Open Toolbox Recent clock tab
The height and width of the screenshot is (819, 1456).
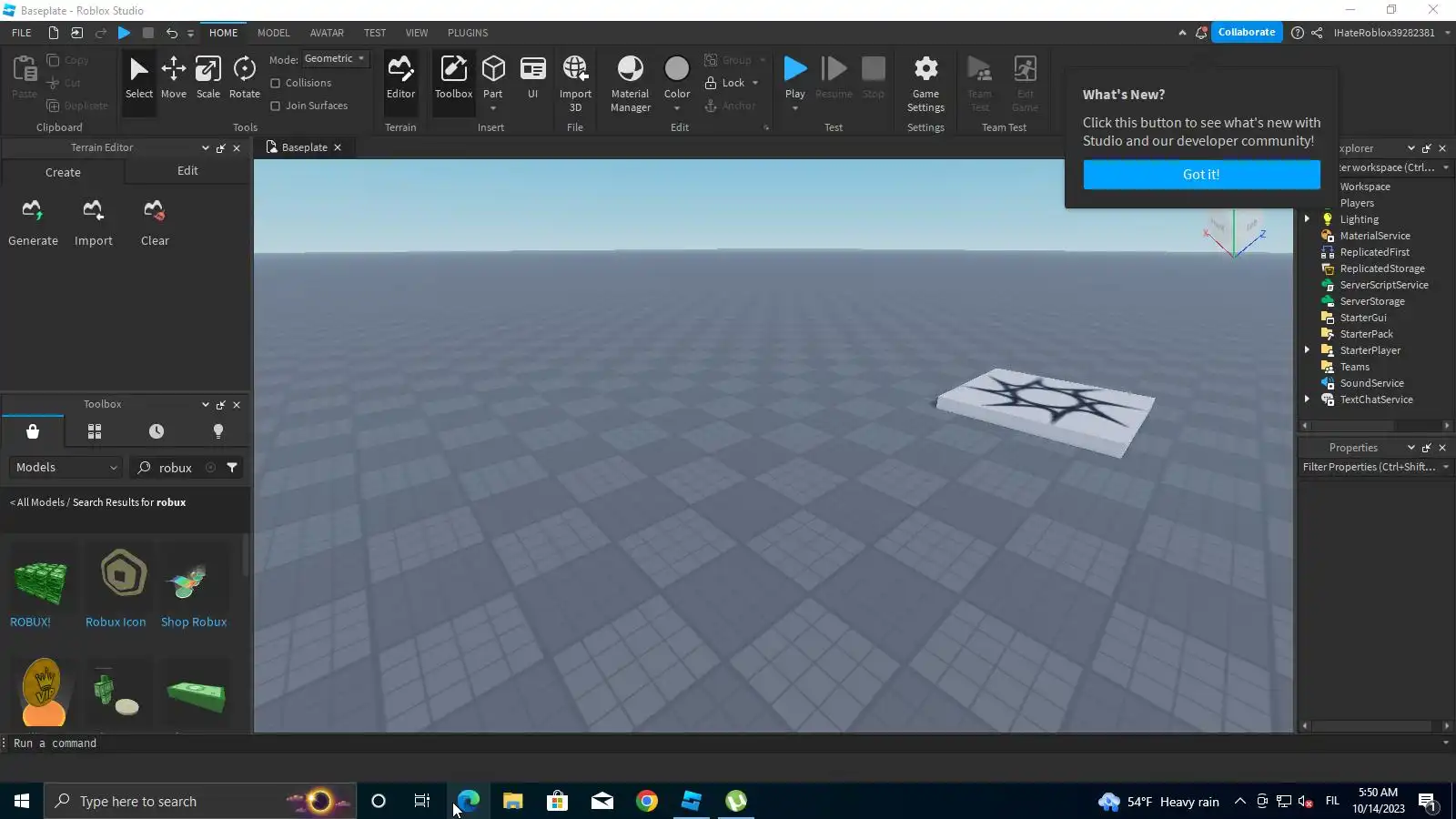coord(157,431)
